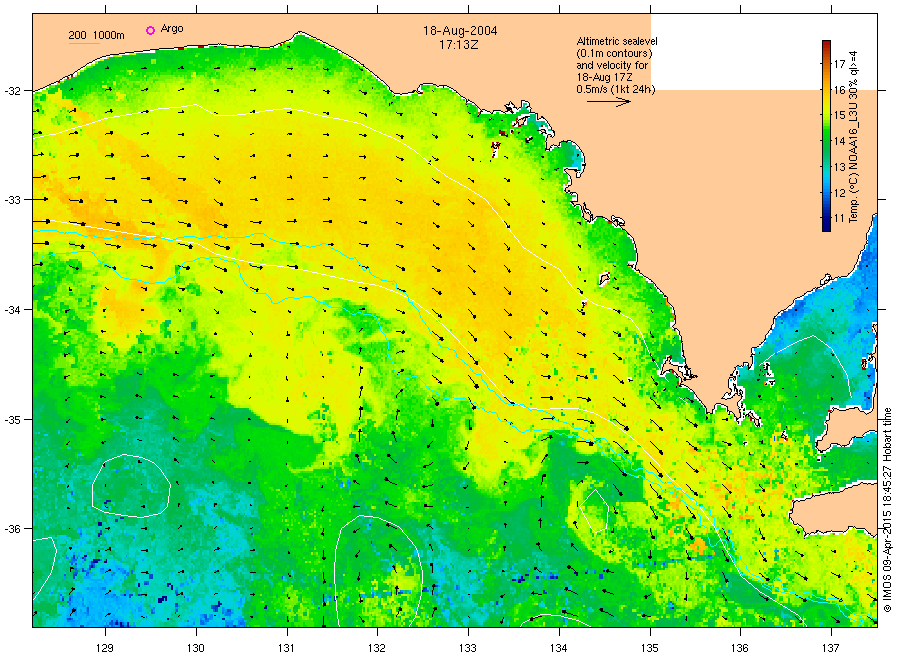Click the 11 value on the color scale
Screen dimensions: 900x660
coord(839,218)
